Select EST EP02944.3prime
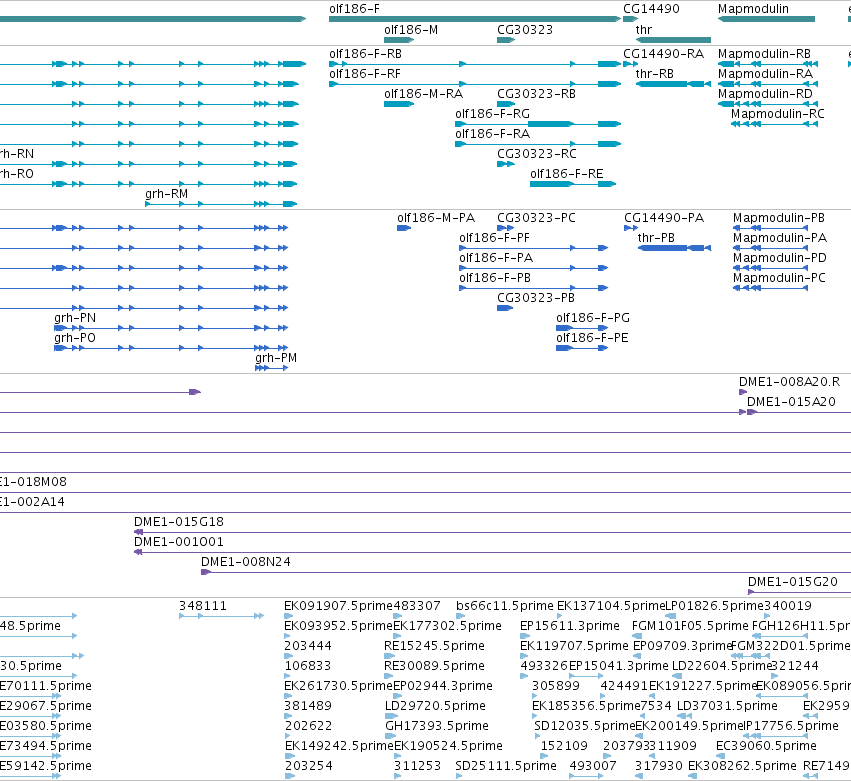 [x=443, y=687]
